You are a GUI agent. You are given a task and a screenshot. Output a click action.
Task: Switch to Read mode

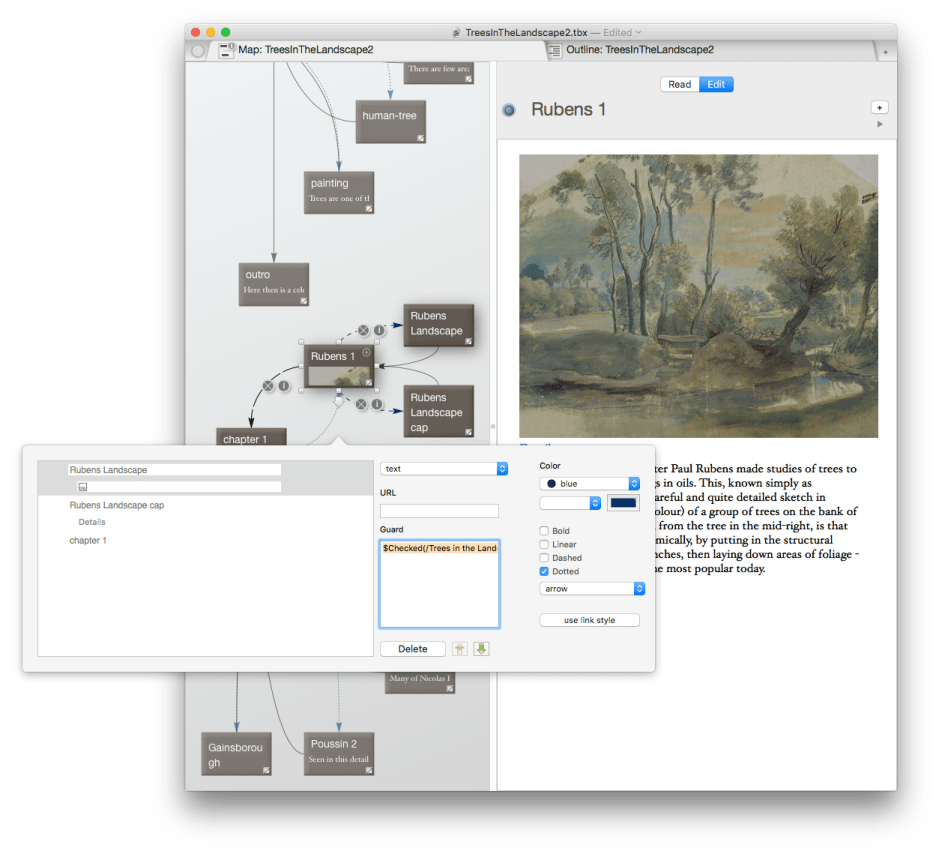[x=679, y=84]
